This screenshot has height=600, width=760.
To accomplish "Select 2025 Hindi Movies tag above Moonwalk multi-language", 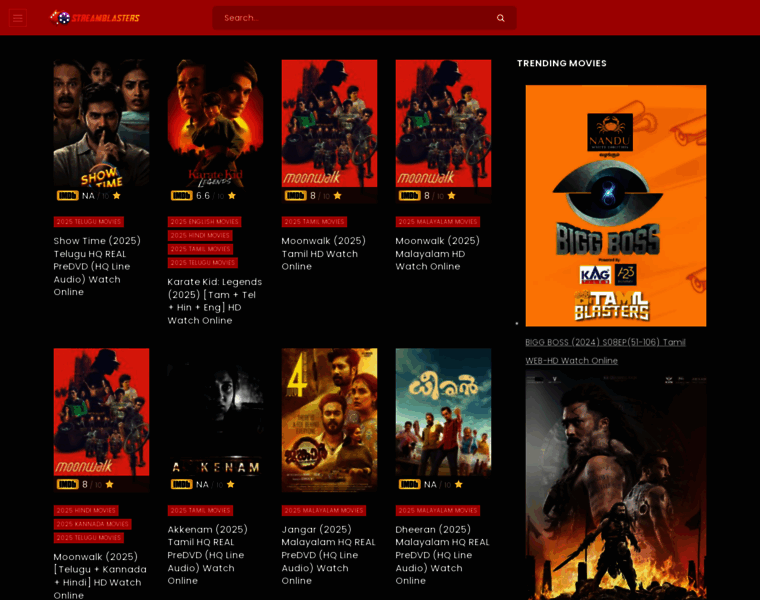I will 86,510.
